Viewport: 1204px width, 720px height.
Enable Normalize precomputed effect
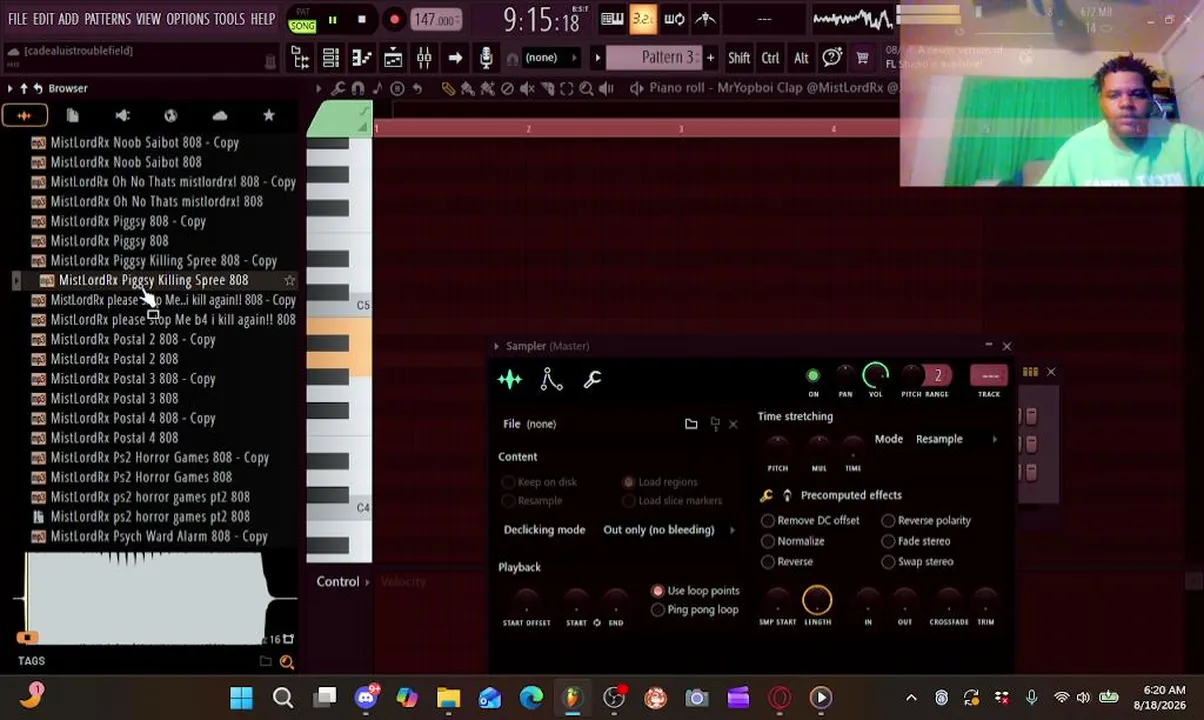[768, 541]
